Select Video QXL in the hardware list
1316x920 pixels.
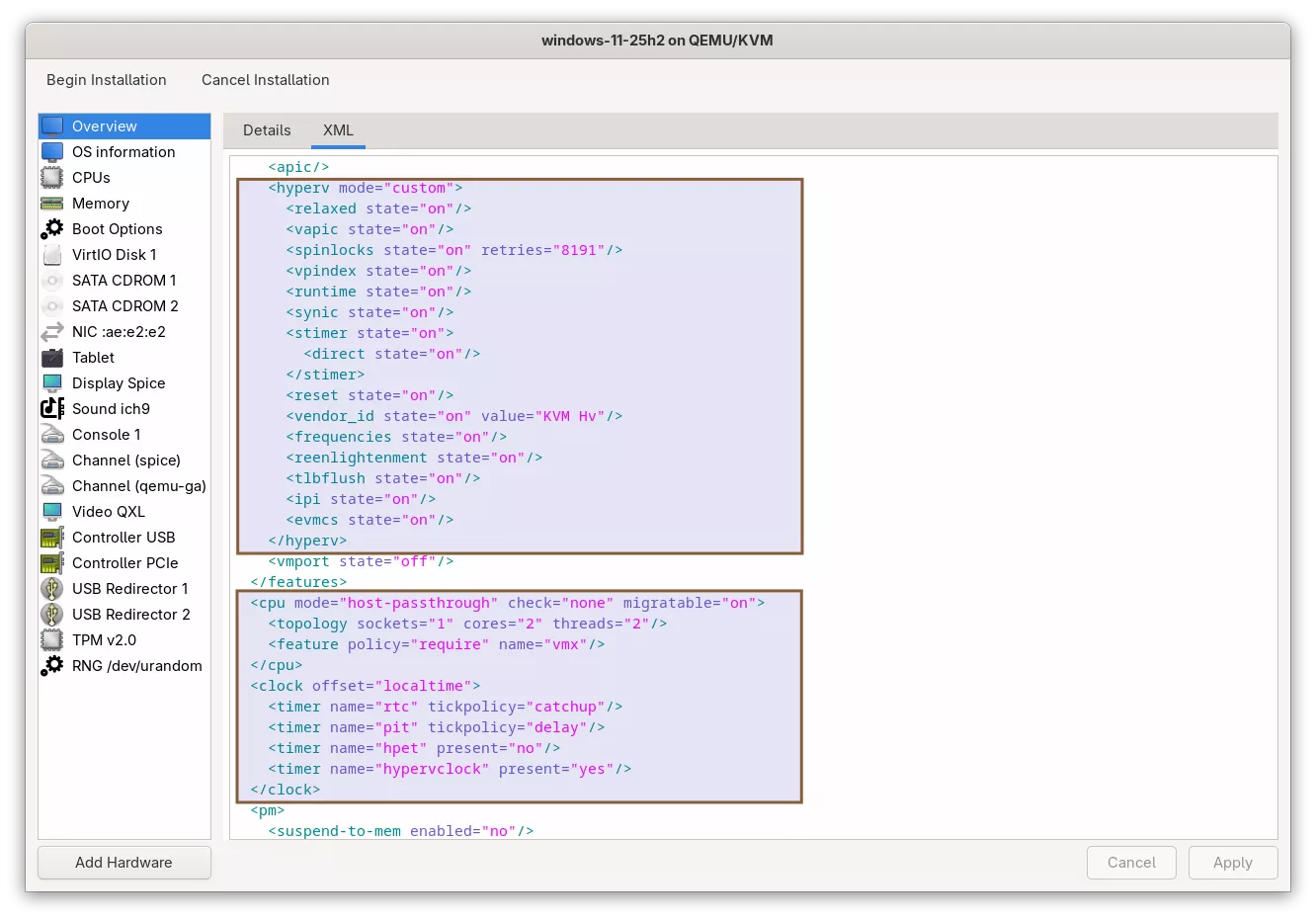point(109,512)
